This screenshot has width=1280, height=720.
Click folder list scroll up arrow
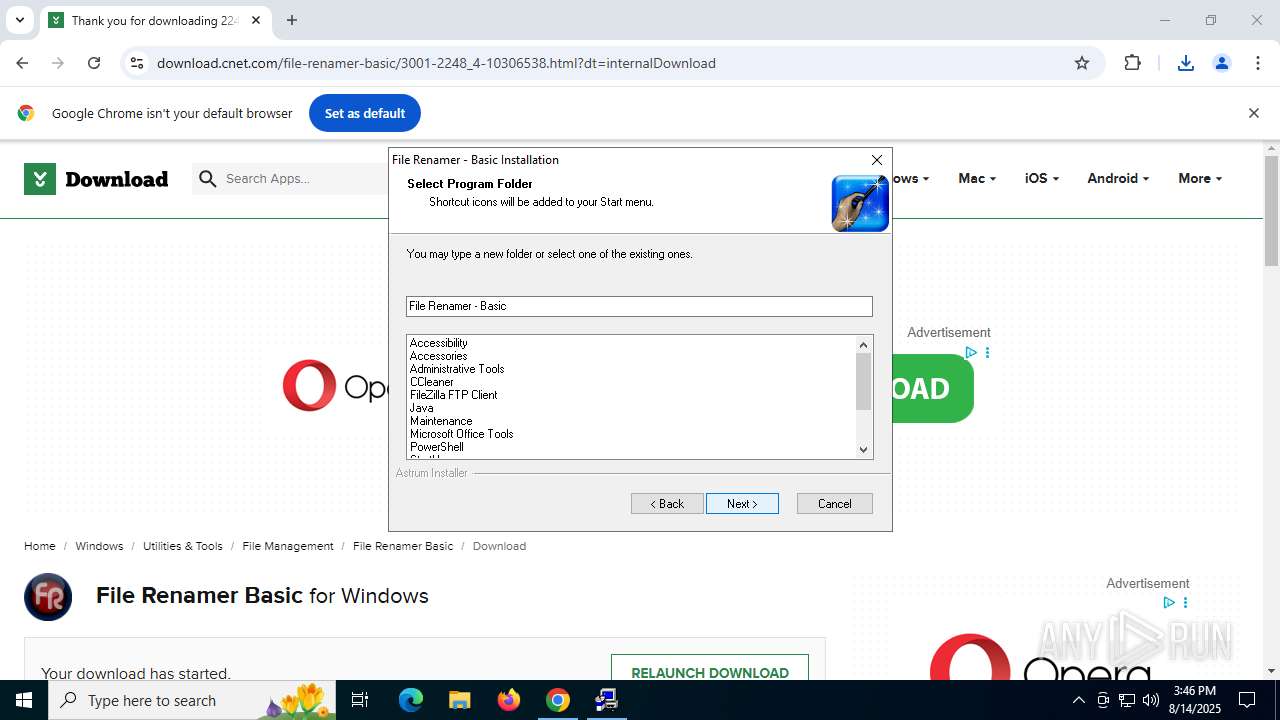point(864,344)
